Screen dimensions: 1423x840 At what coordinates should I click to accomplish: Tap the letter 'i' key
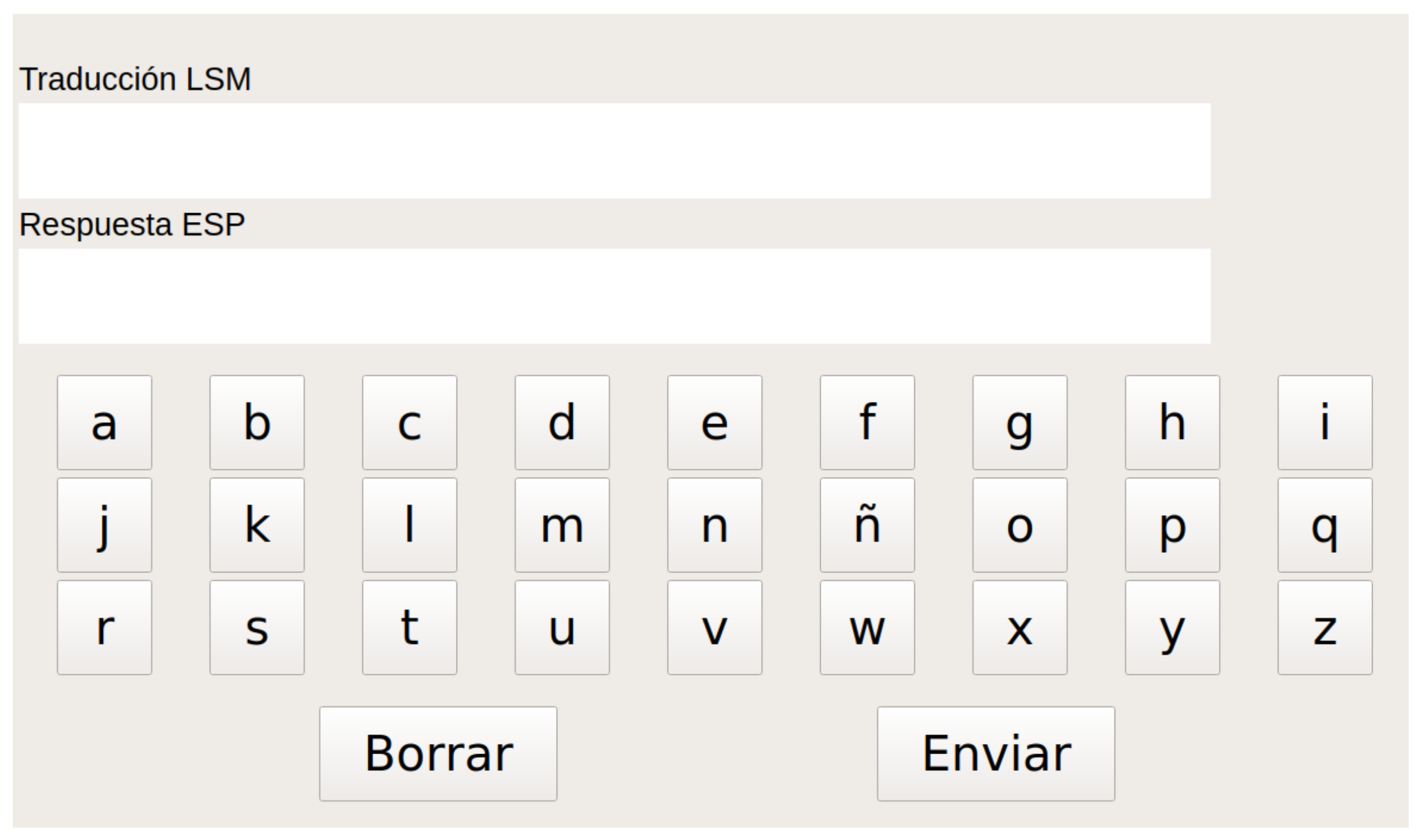click(x=1325, y=423)
